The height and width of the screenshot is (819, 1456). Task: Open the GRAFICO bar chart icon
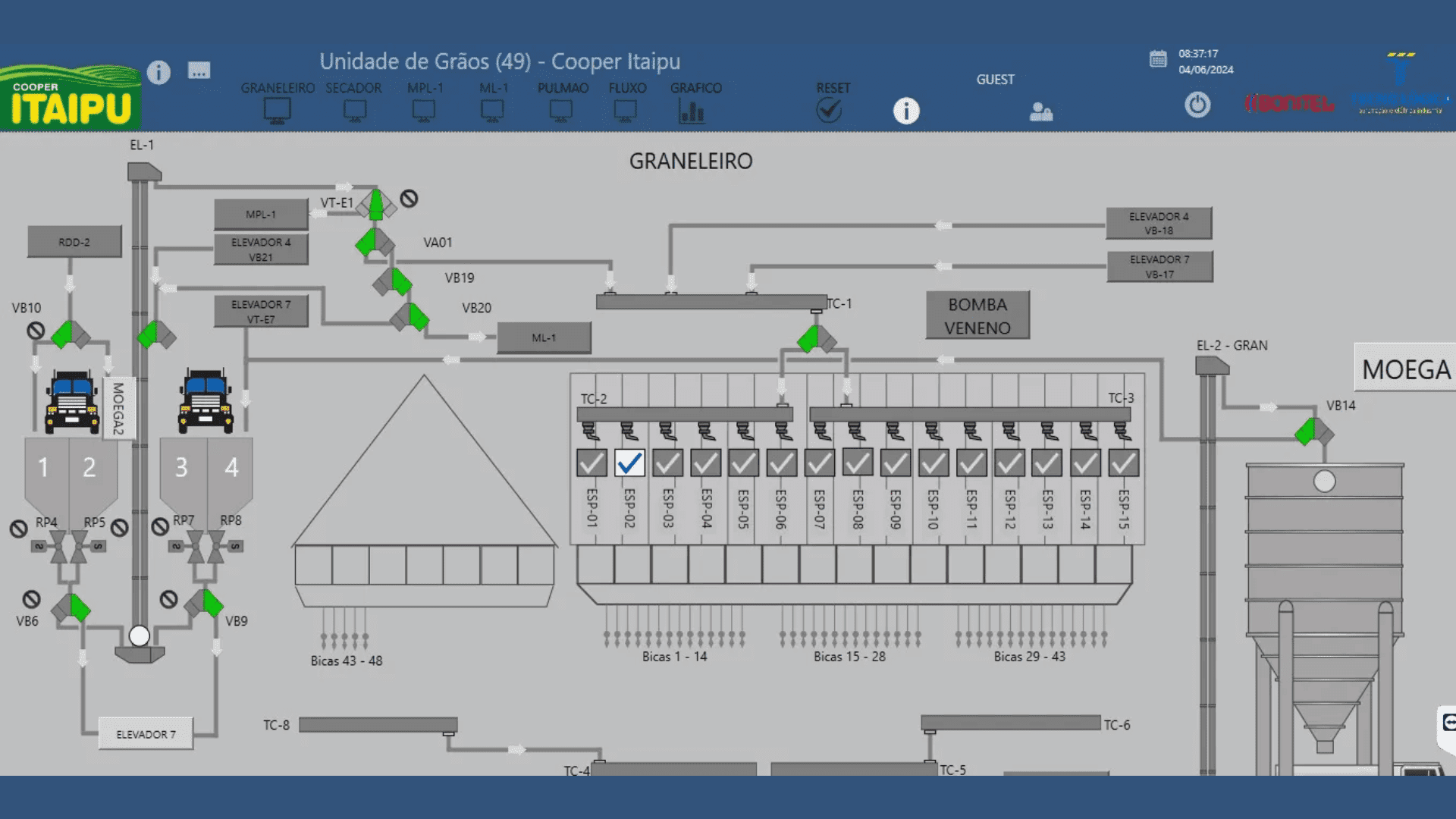pos(692,111)
